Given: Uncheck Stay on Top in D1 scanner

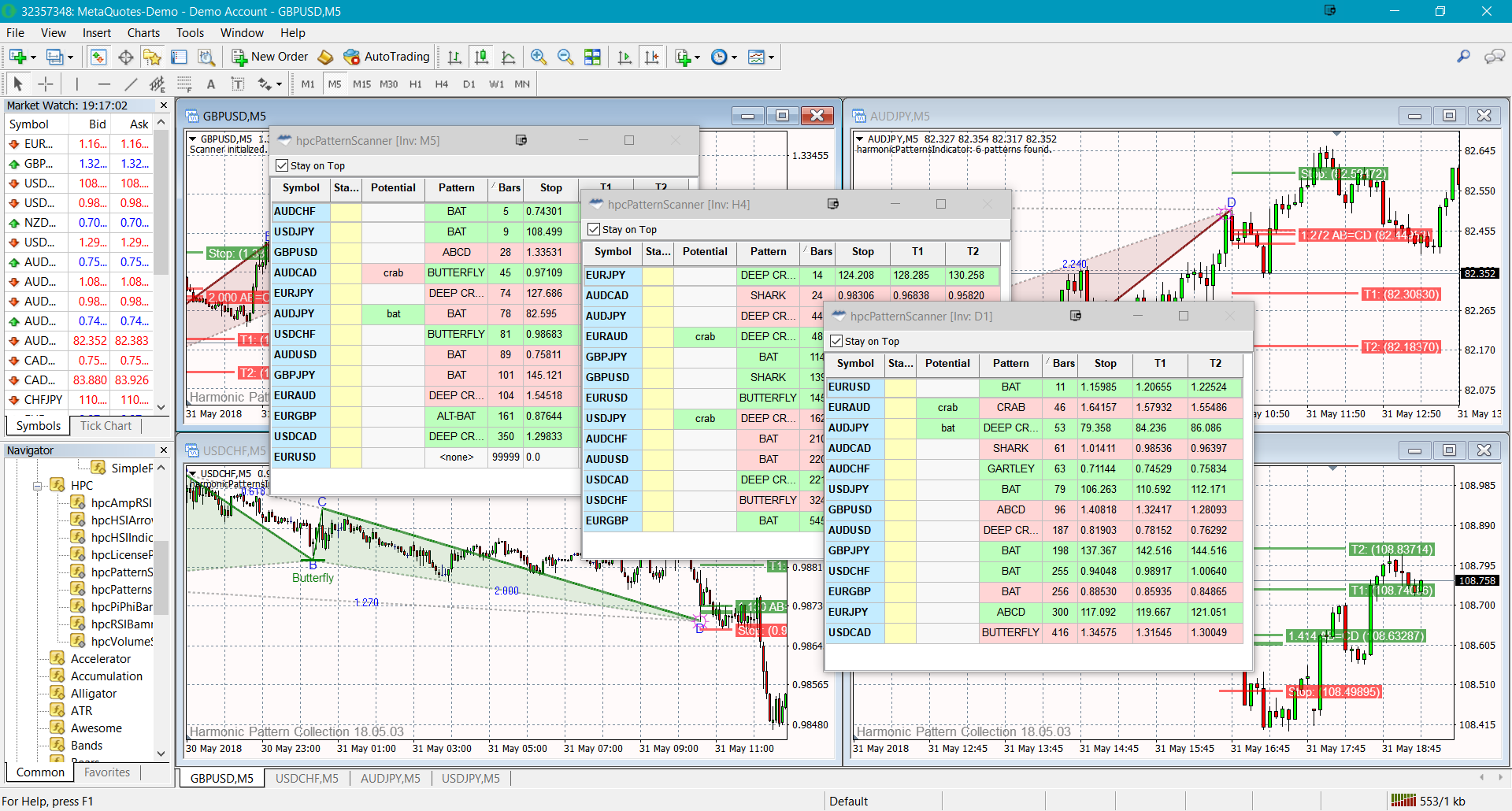Looking at the screenshot, I should (x=836, y=341).
